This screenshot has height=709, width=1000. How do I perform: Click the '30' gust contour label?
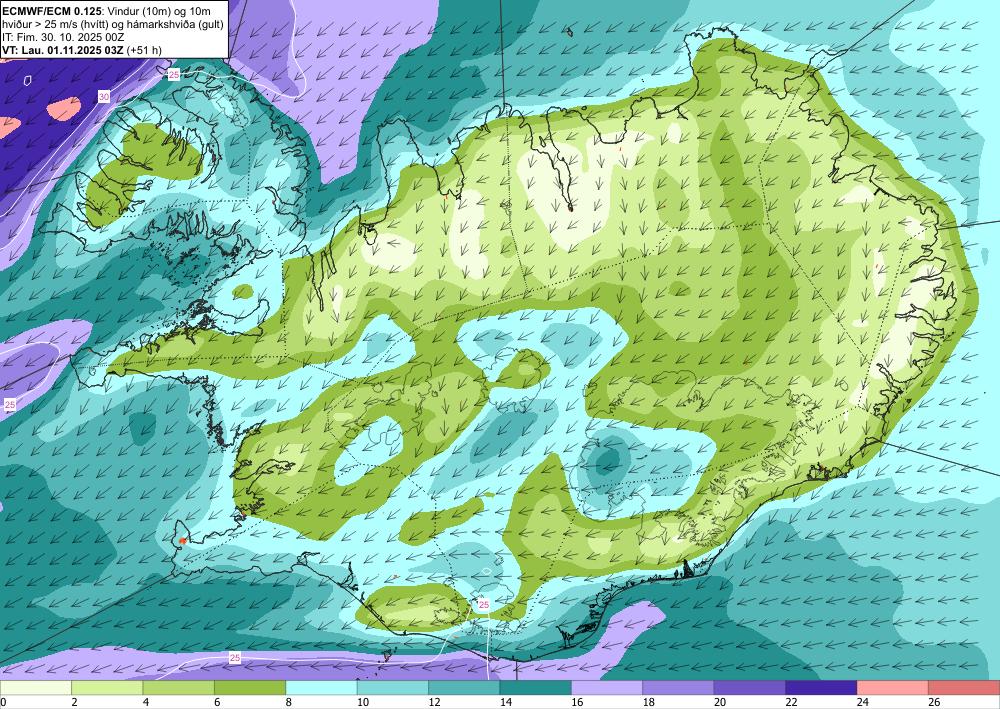(x=103, y=97)
